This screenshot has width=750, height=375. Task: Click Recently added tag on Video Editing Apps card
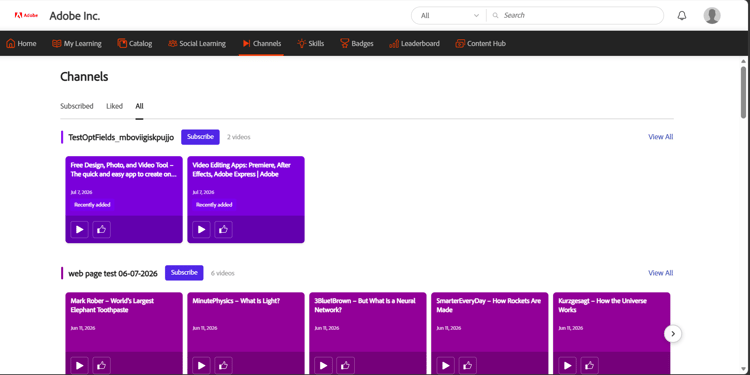pos(214,205)
